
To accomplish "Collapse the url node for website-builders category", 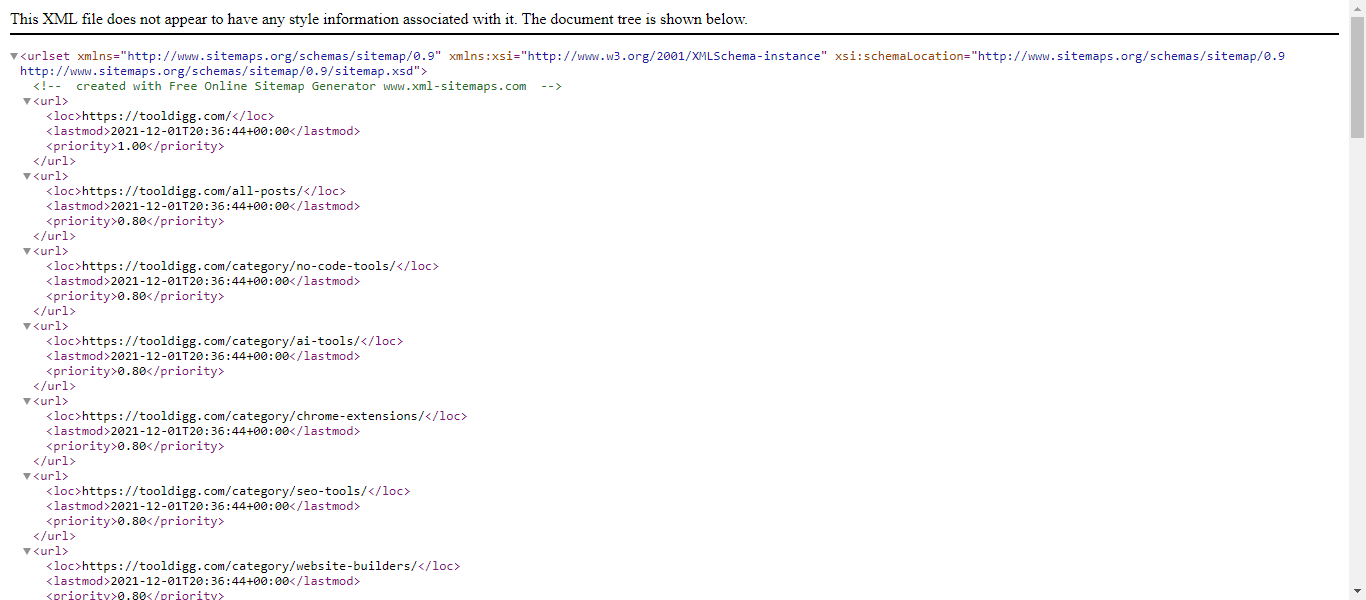I will [x=28, y=551].
